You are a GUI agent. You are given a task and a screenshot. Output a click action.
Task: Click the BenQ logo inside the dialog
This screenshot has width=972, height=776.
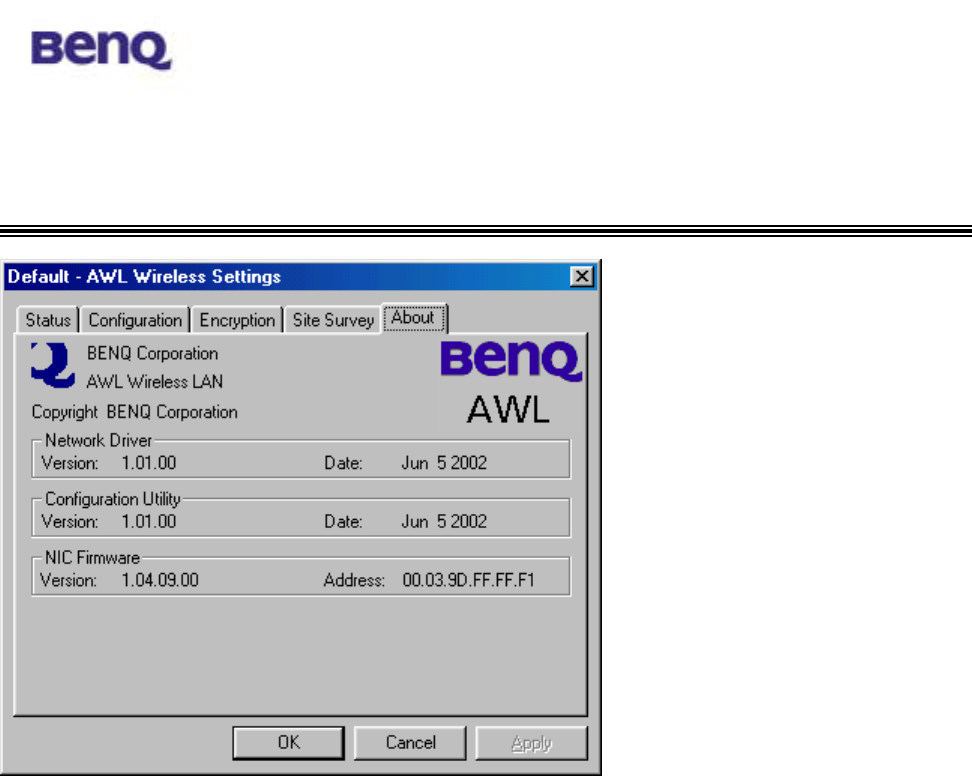(x=511, y=361)
